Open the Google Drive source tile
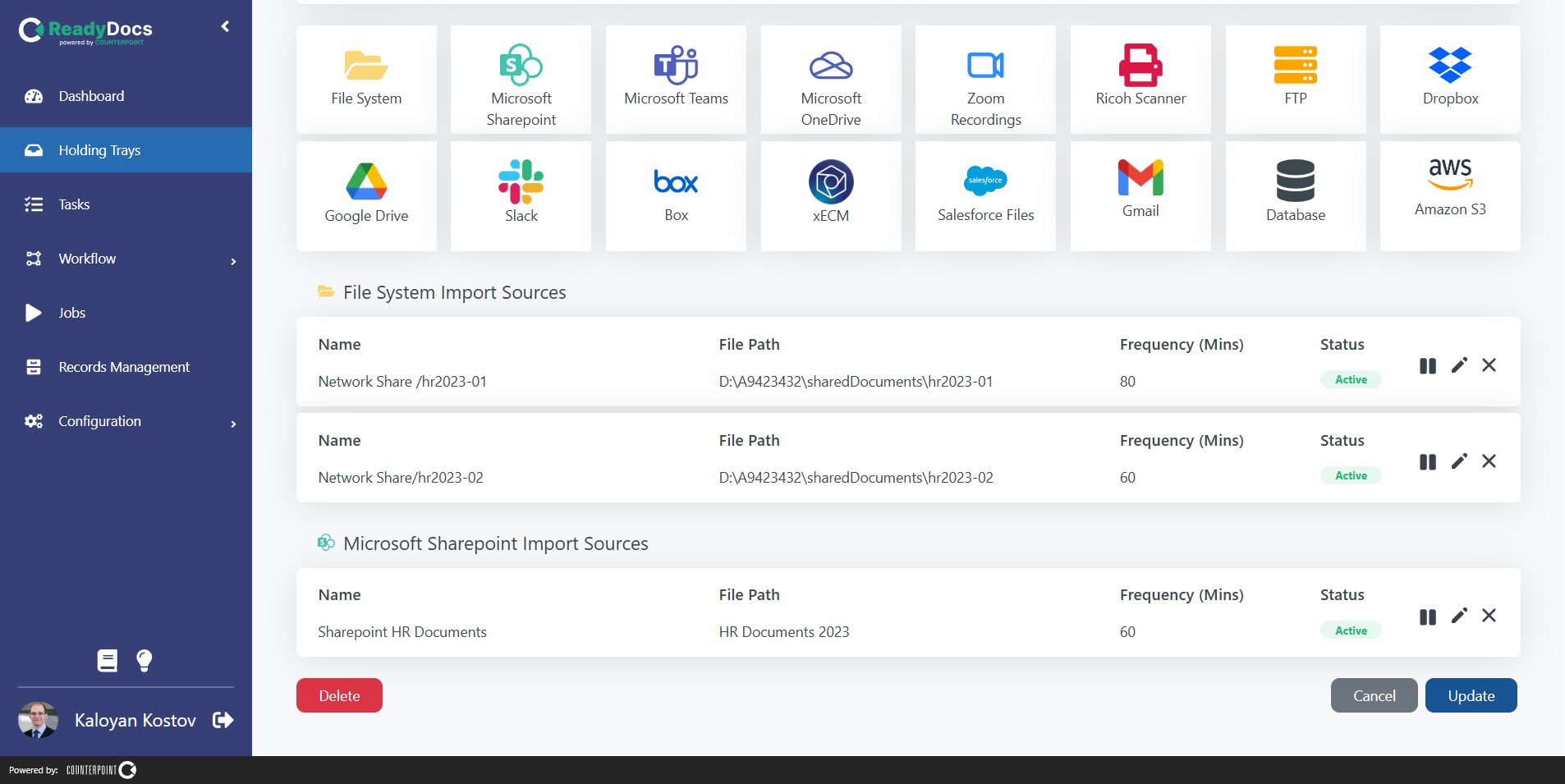 click(366, 196)
